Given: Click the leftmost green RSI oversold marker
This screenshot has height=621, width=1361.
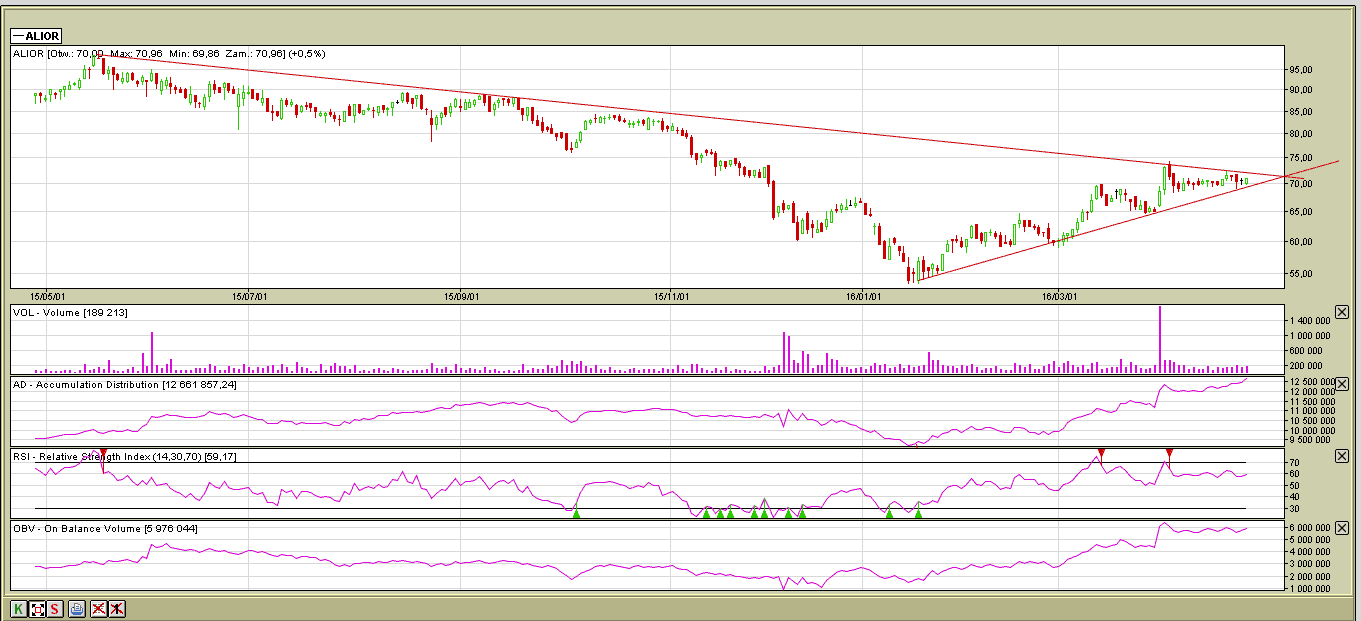Looking at the screenshot, I should (576, 512).
